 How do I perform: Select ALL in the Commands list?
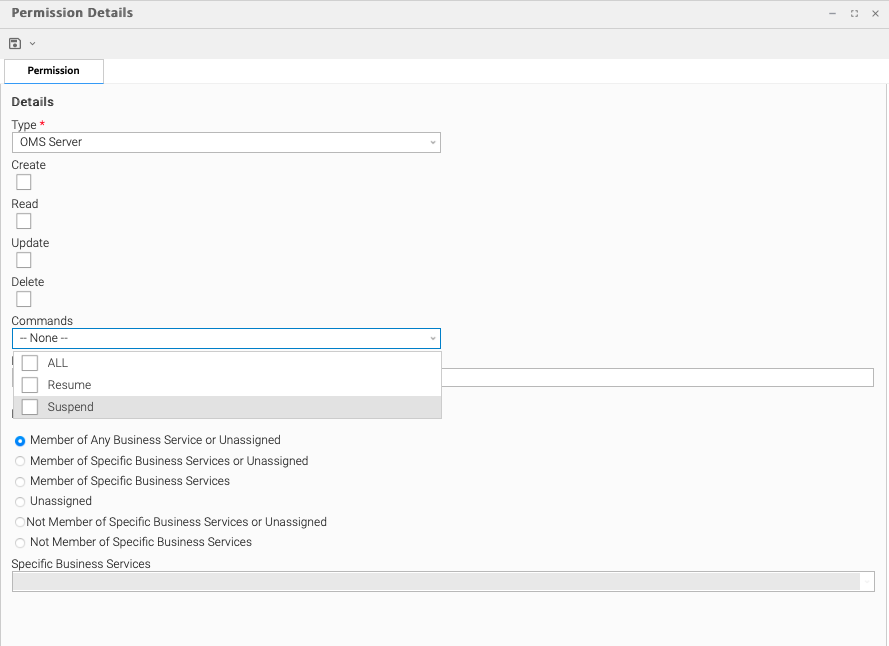[x=30, y=363]
